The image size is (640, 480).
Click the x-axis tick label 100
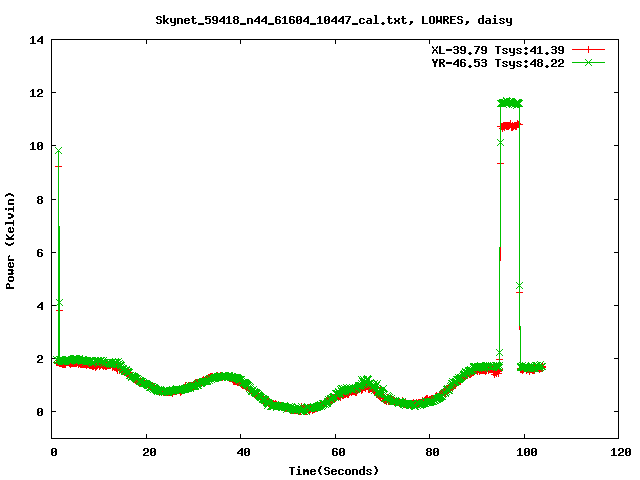[527, 452]
